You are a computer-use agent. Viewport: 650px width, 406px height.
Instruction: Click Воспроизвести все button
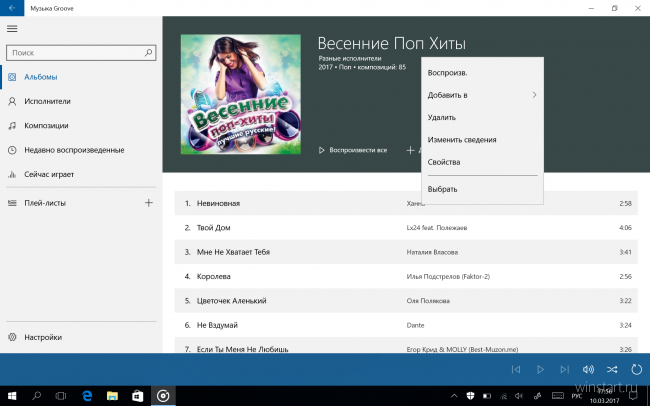coord(353,150)
